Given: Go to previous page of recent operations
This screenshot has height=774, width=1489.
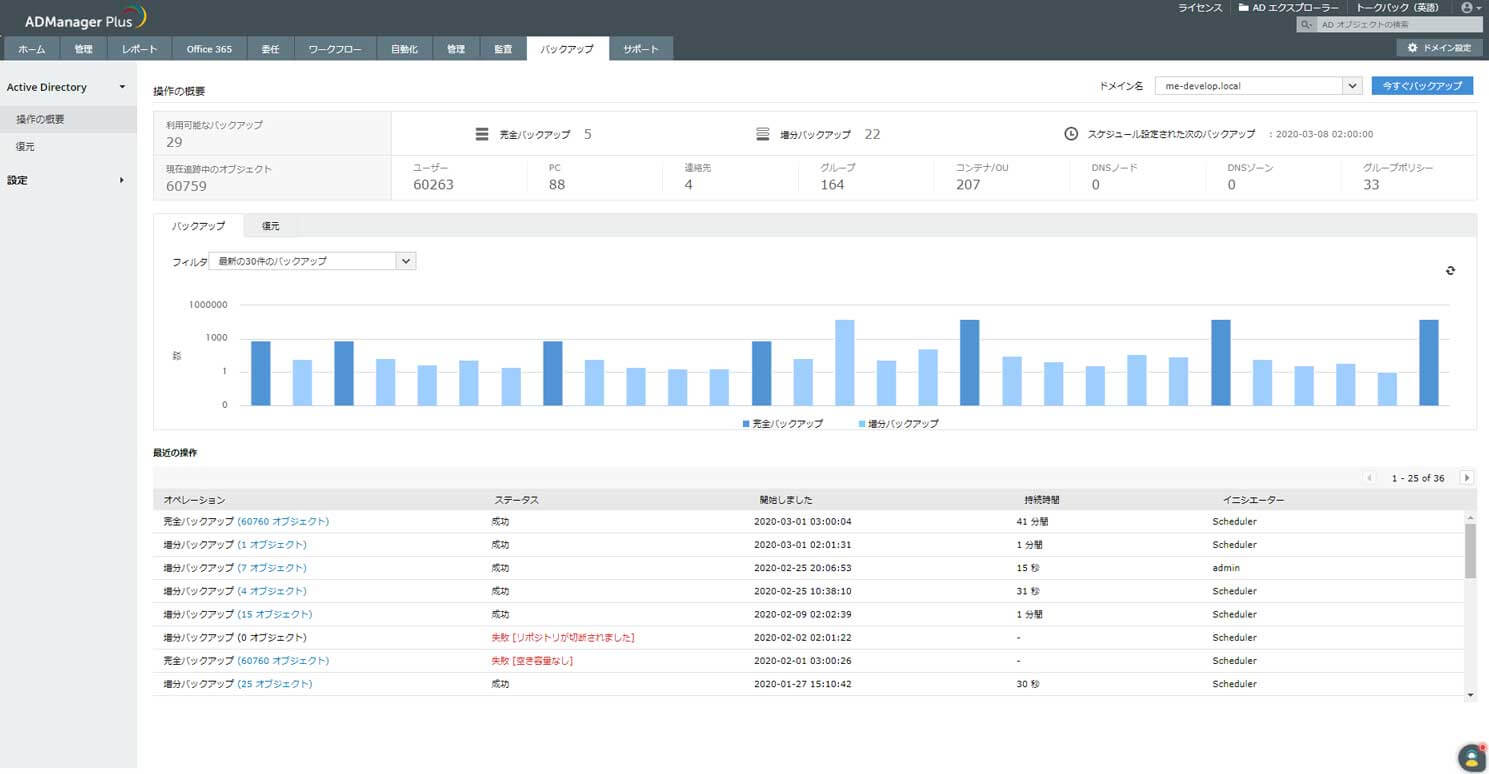Looking at the screenshot, I should pos(1369,478).
